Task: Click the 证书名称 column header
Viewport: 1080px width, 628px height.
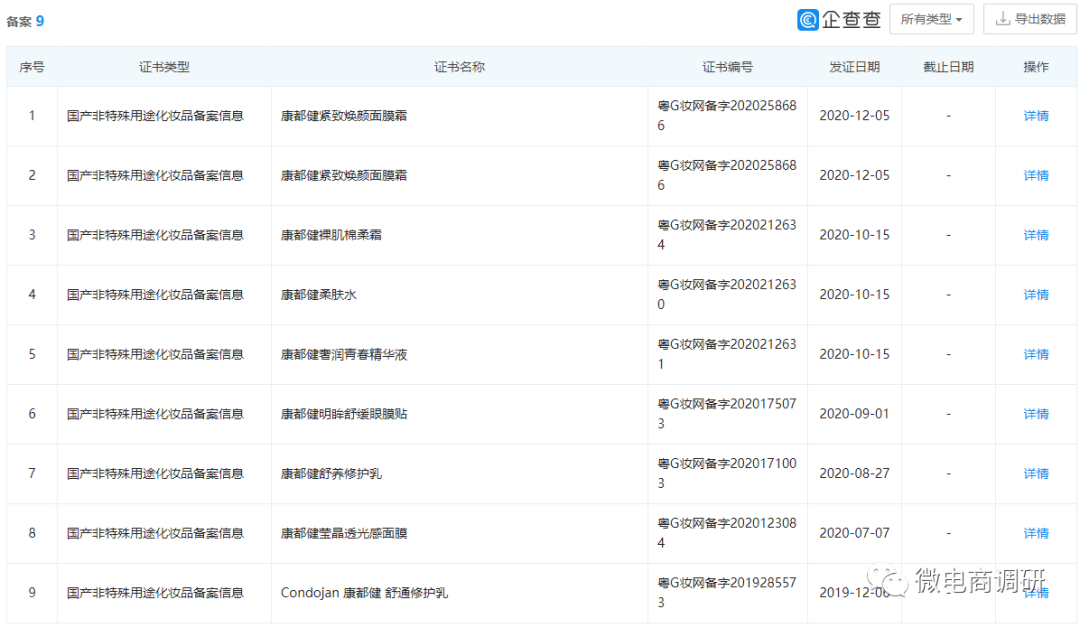Action: click(x=459, y=67)
